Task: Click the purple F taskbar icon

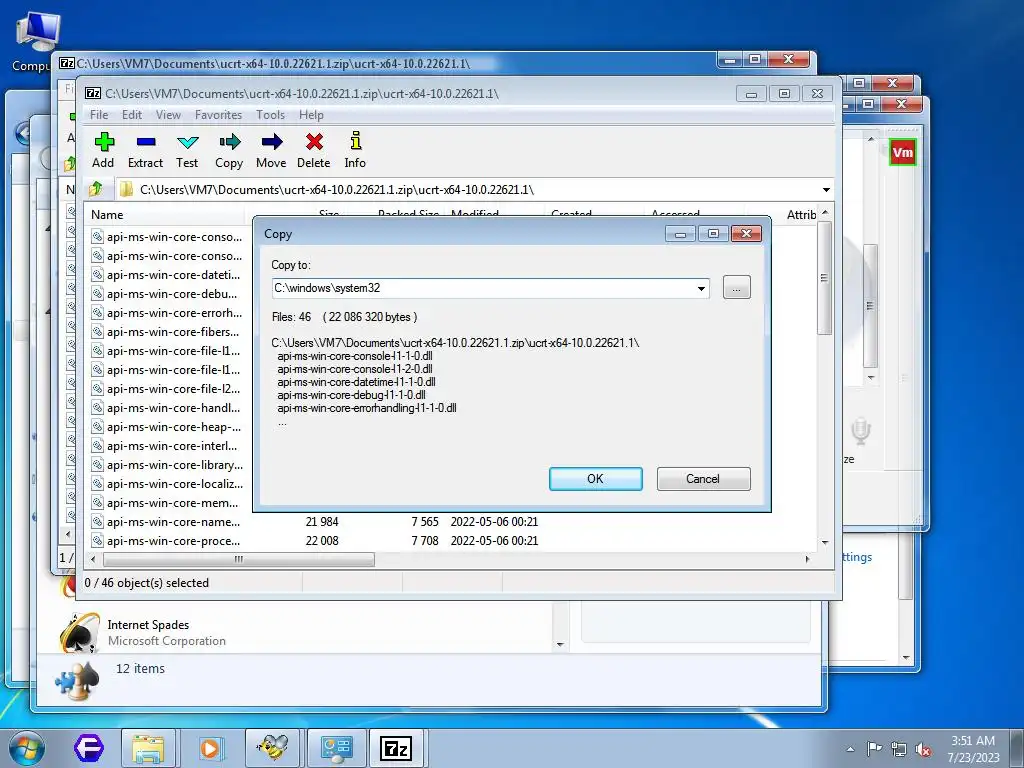Action: pyautogui.click(x=88, y=748)
